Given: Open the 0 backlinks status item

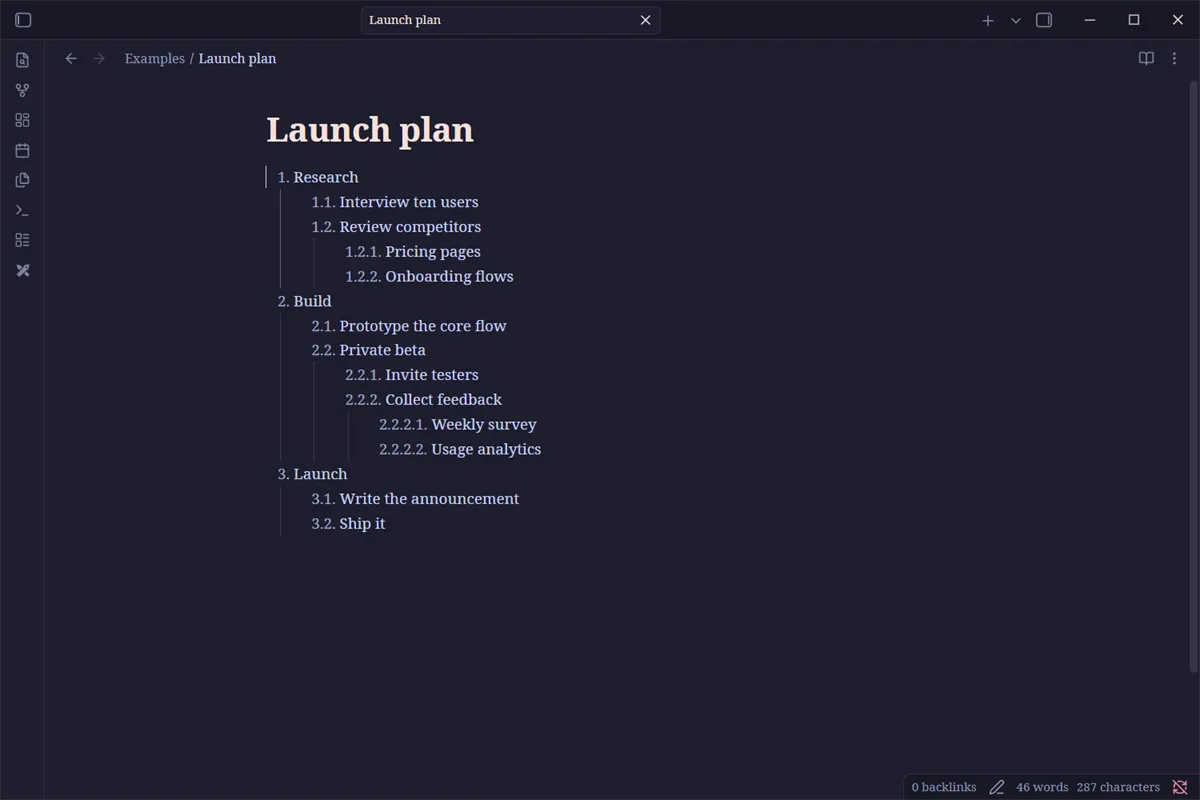Looking at the screenshot, I should pos(944,787).
